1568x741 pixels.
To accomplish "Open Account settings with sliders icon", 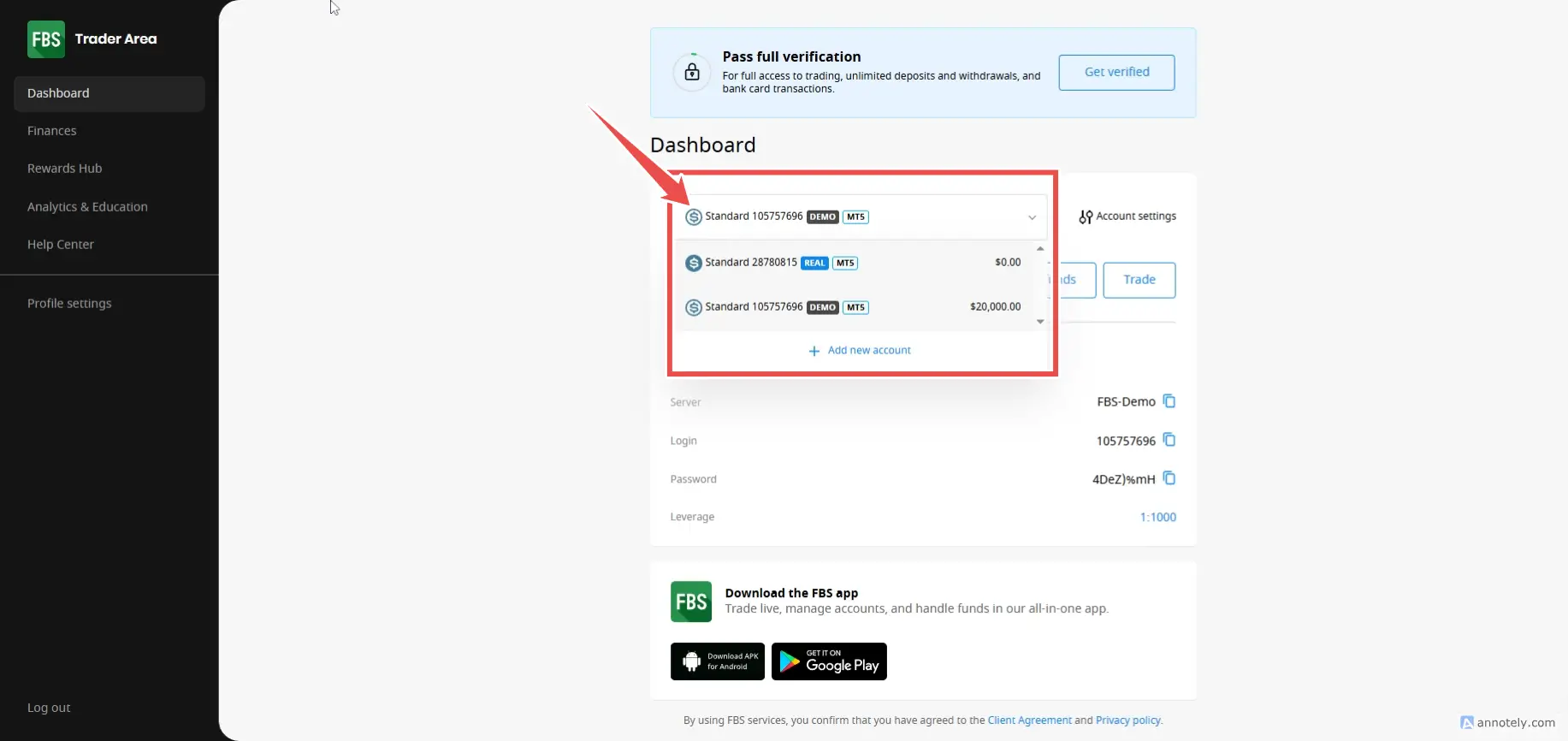I will coord(1127,216).
